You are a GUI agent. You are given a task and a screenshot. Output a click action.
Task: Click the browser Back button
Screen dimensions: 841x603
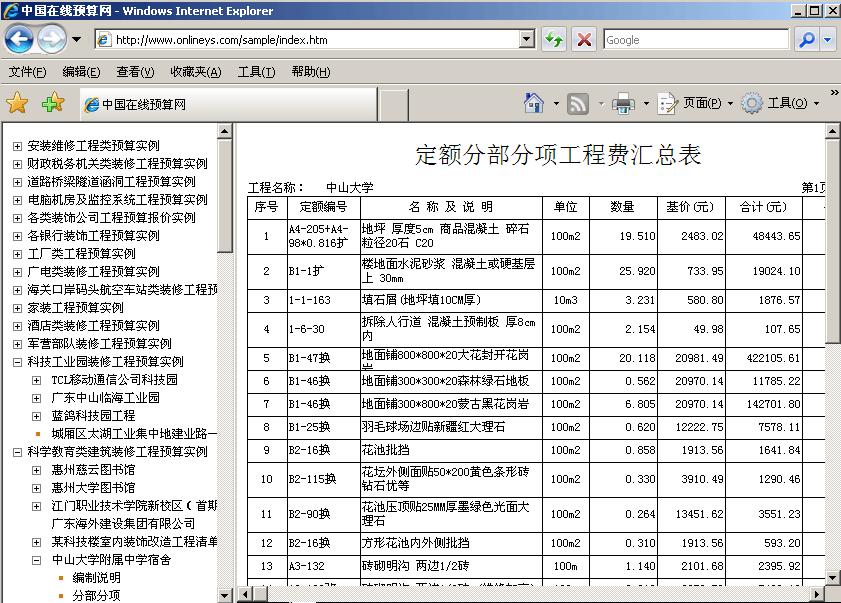(20, 40)
